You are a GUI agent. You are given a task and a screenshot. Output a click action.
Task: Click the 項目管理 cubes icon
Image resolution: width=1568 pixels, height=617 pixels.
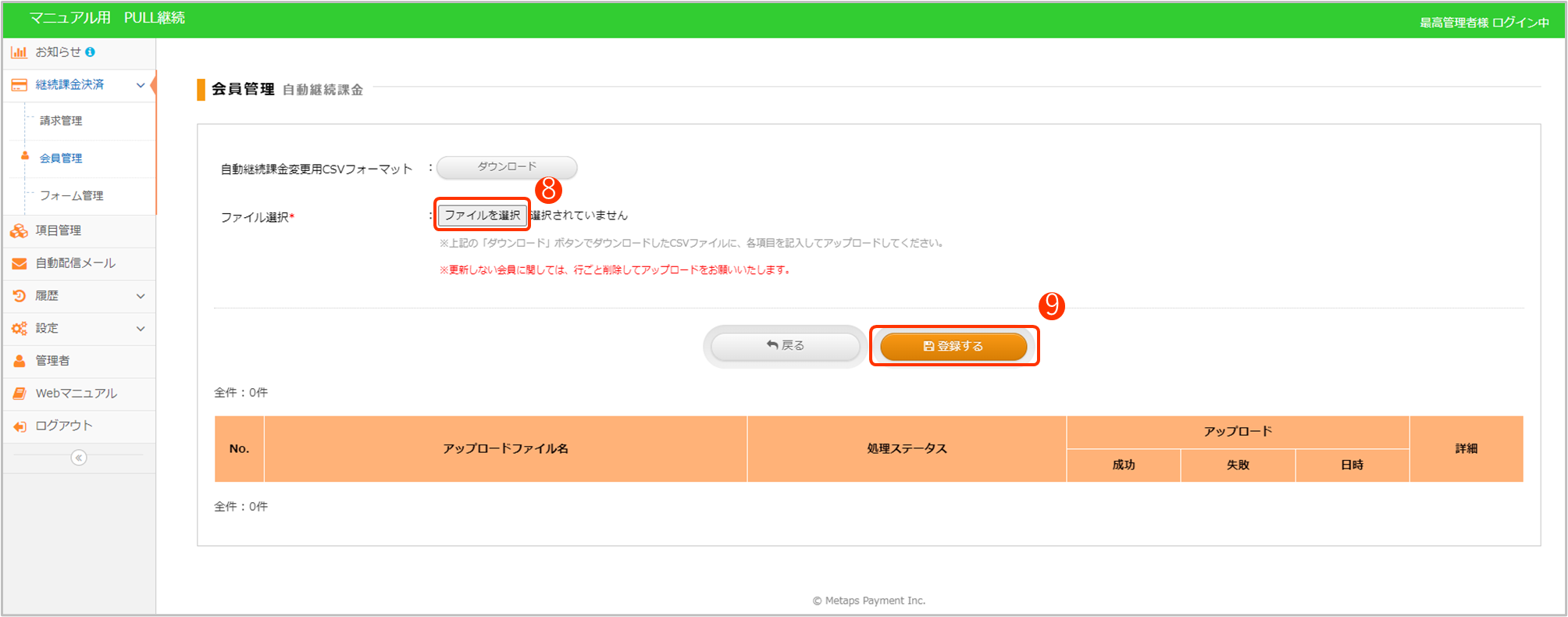[x=19, y=231]
